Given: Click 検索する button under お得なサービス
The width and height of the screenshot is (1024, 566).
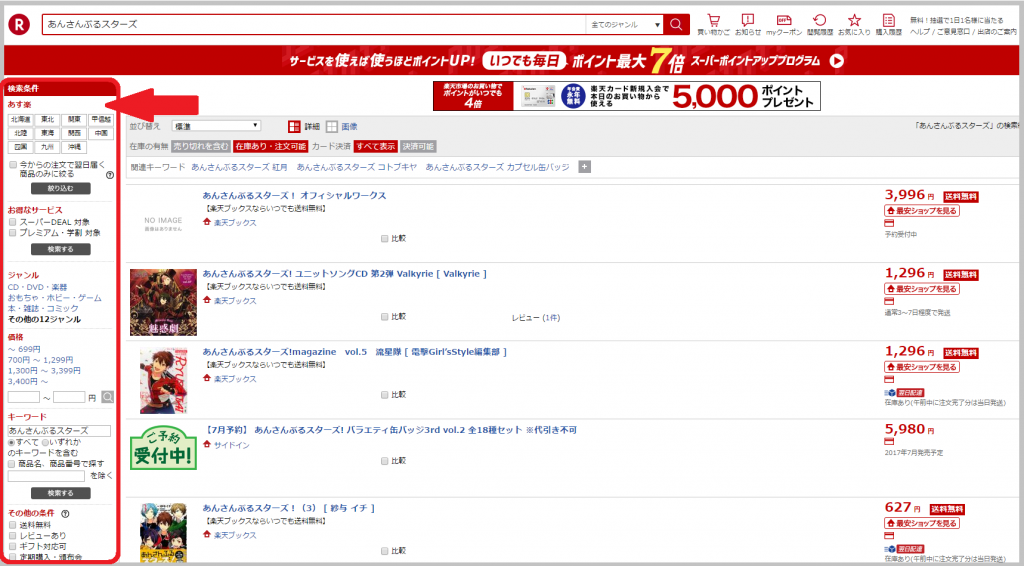Looking at the screenshot, I should [61, 249].
